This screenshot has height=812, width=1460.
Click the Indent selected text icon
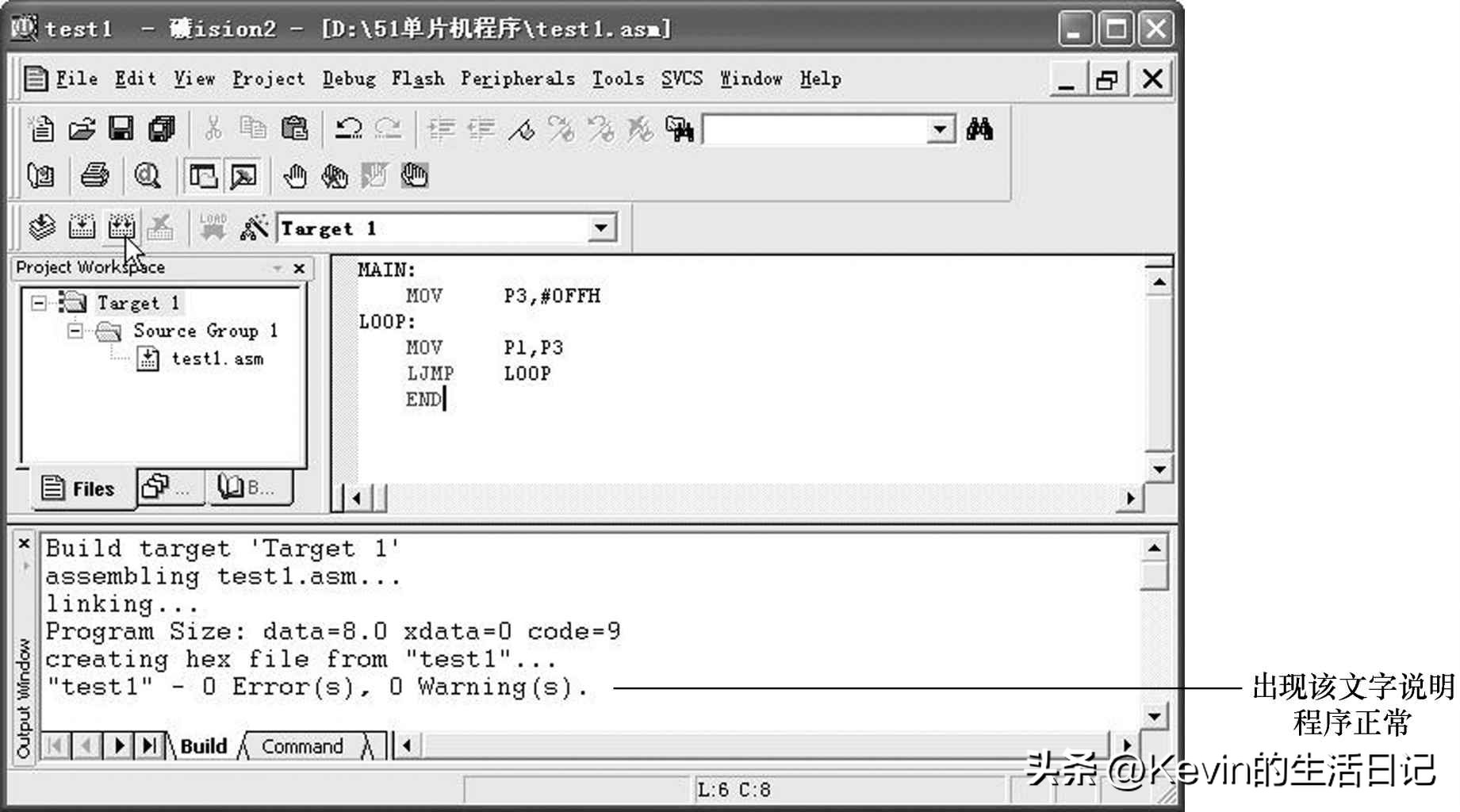(441, 128)
